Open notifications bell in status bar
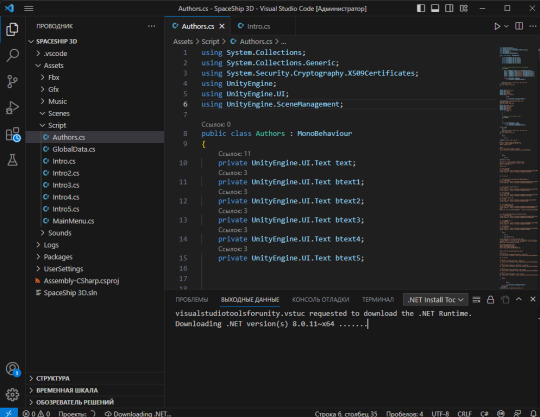 coord(533,413)
